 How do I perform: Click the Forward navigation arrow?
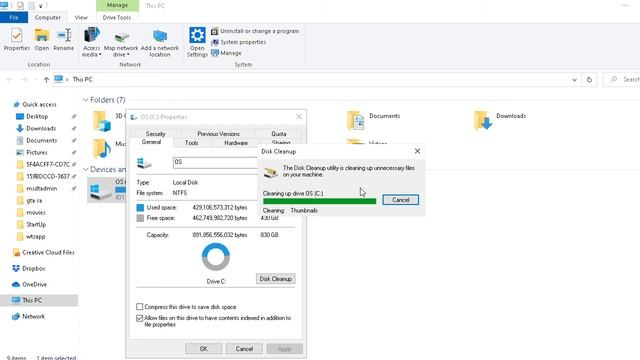[24, 80]
